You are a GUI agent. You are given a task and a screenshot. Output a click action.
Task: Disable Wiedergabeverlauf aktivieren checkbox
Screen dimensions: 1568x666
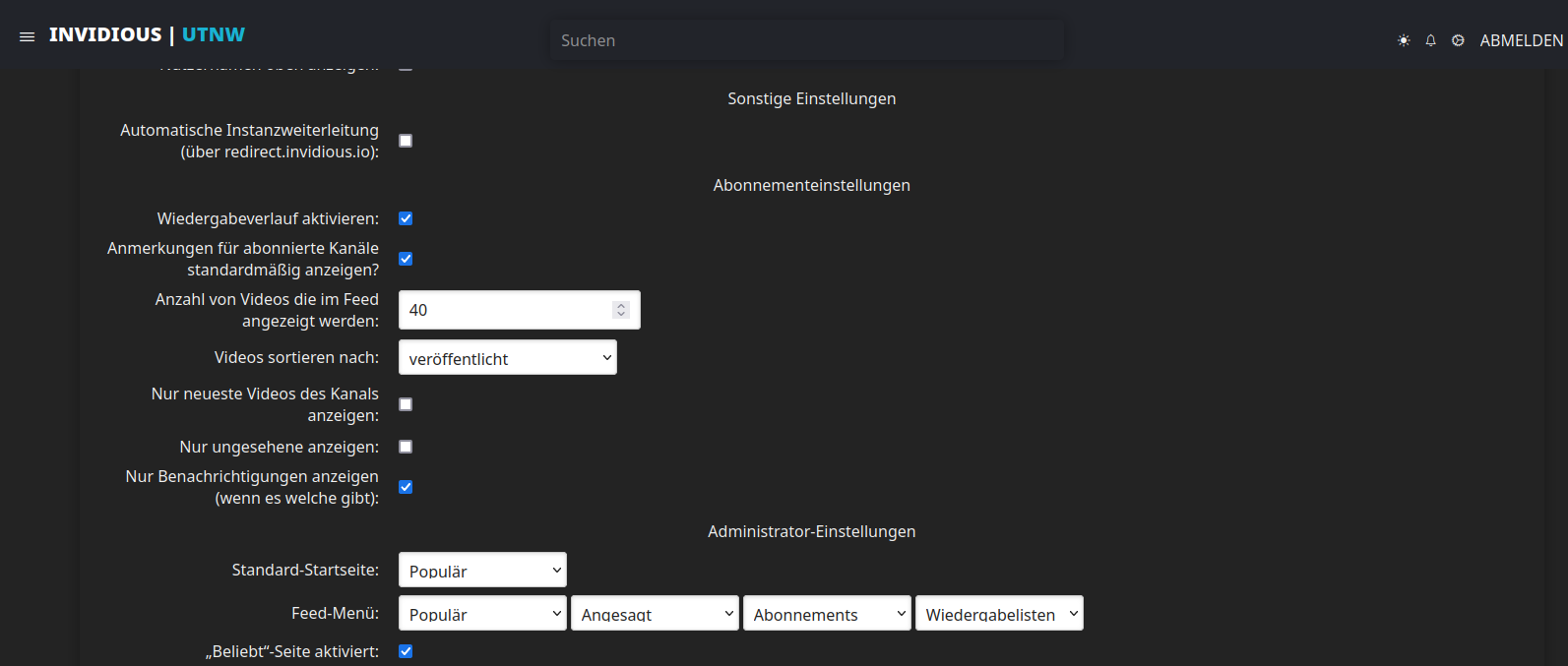(x=406, y=218)
